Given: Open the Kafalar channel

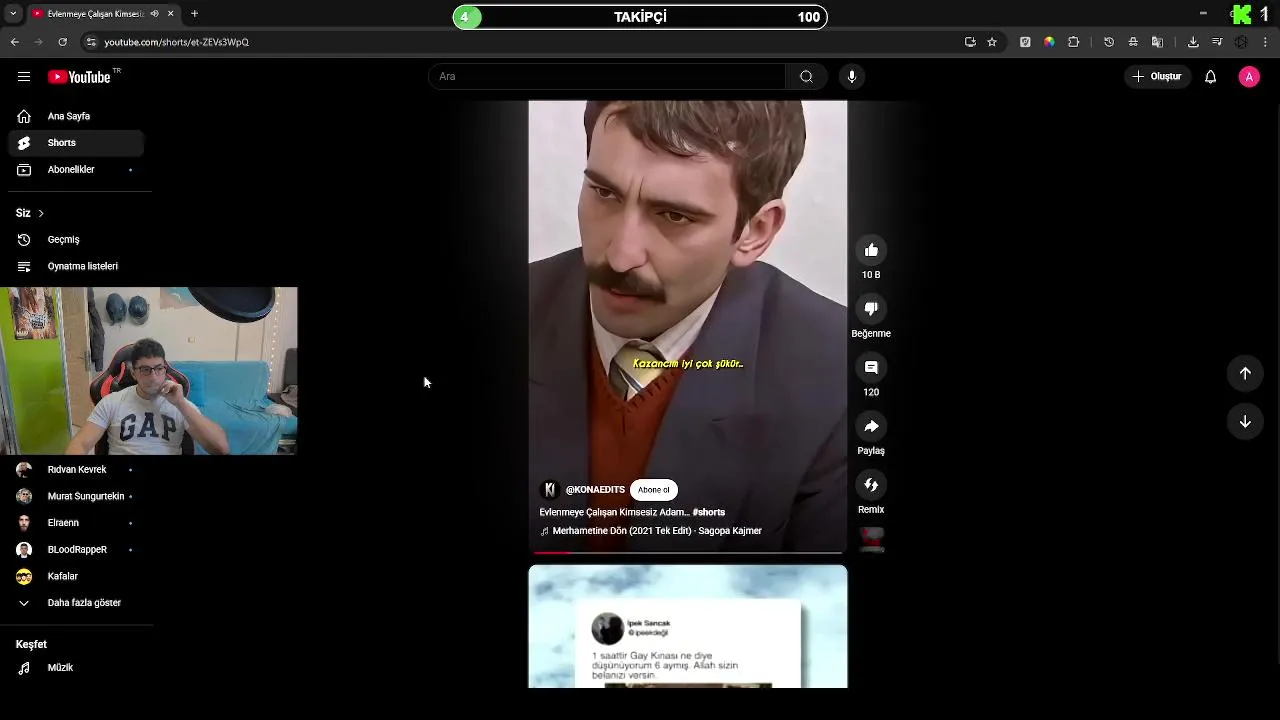Looking at the screenshot, I should pyautogui.click(x=76, y=576).
